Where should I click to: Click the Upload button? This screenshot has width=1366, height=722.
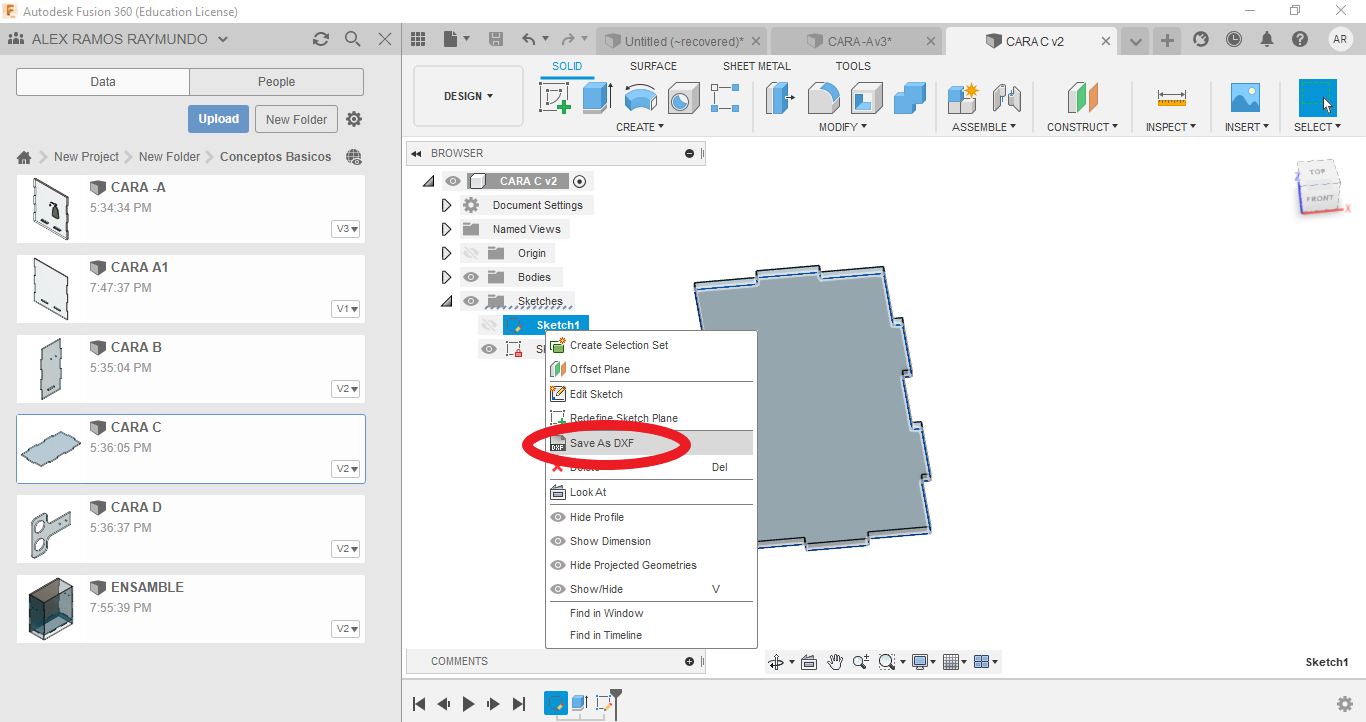click(x=218, y=119)
